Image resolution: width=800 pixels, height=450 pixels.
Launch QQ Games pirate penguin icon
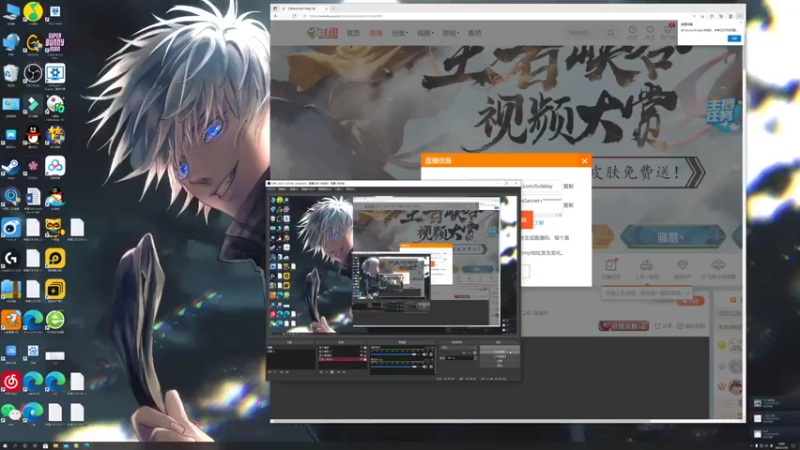click(55, 197)
